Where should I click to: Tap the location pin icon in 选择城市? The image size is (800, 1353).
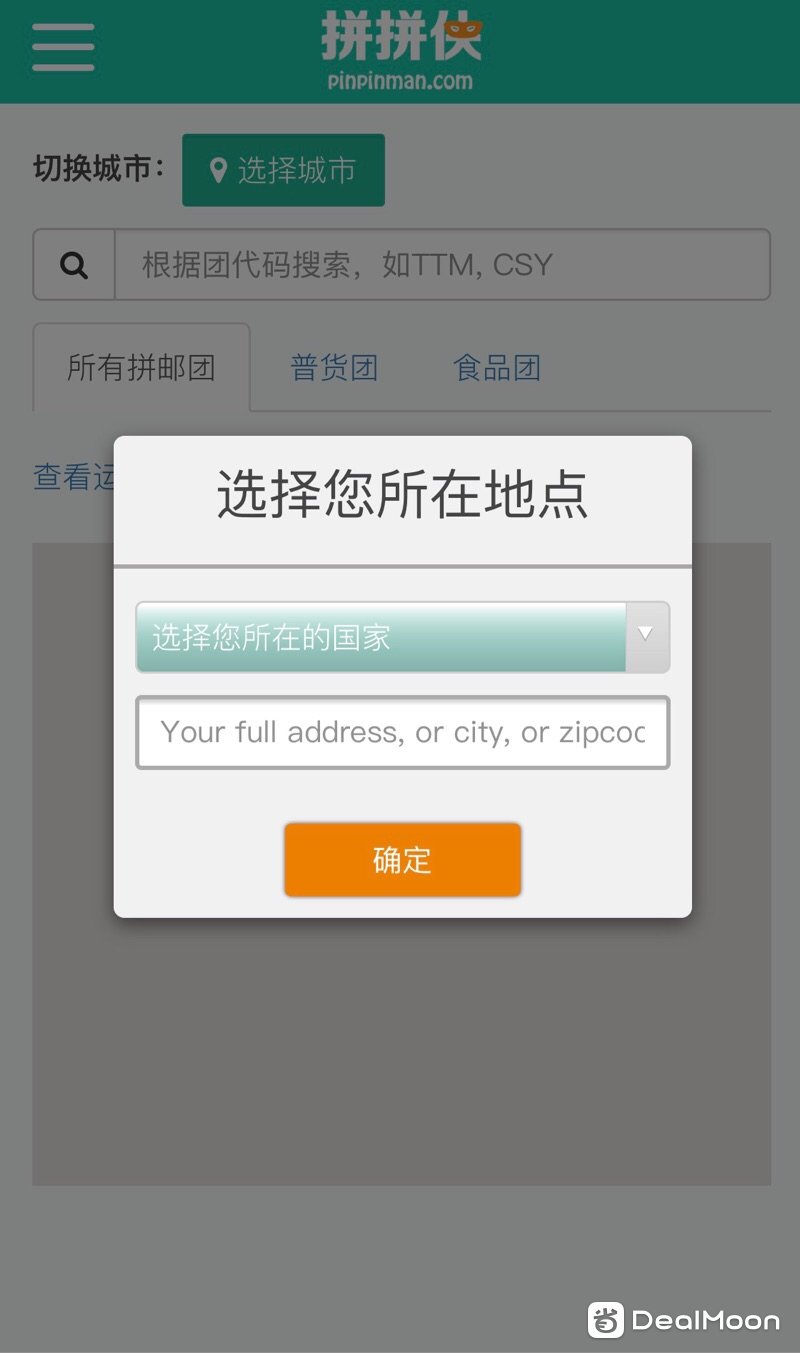pos(218,171)
